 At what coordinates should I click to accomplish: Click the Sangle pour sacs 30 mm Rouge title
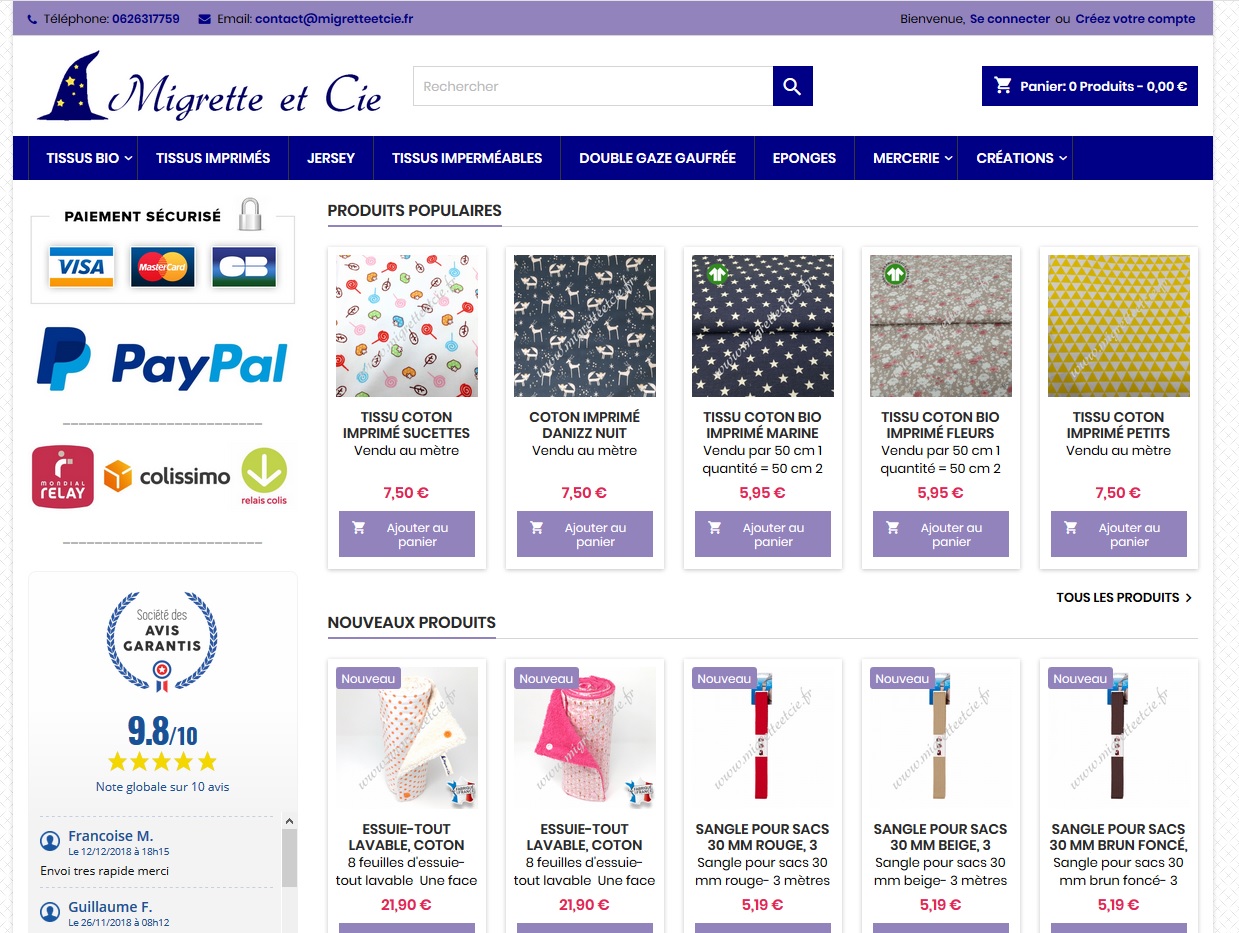(763, 837)
